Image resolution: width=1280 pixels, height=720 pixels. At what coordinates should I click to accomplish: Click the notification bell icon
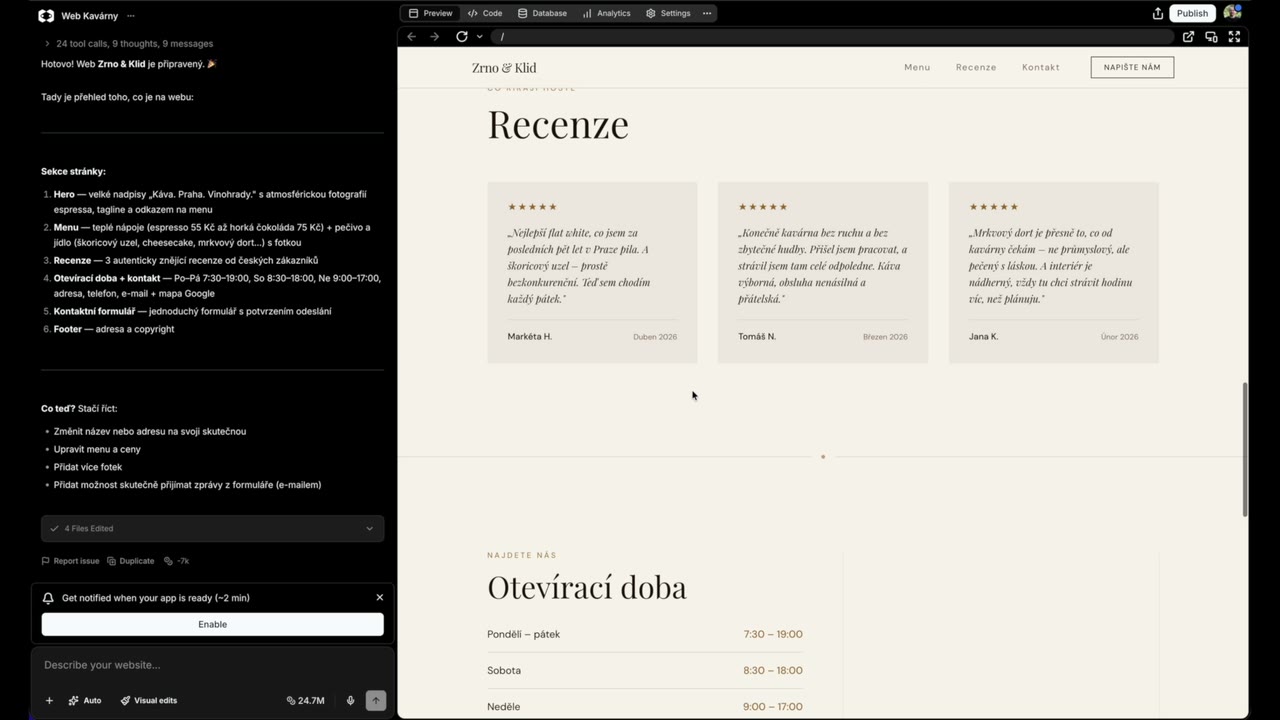tap(48, 598)
